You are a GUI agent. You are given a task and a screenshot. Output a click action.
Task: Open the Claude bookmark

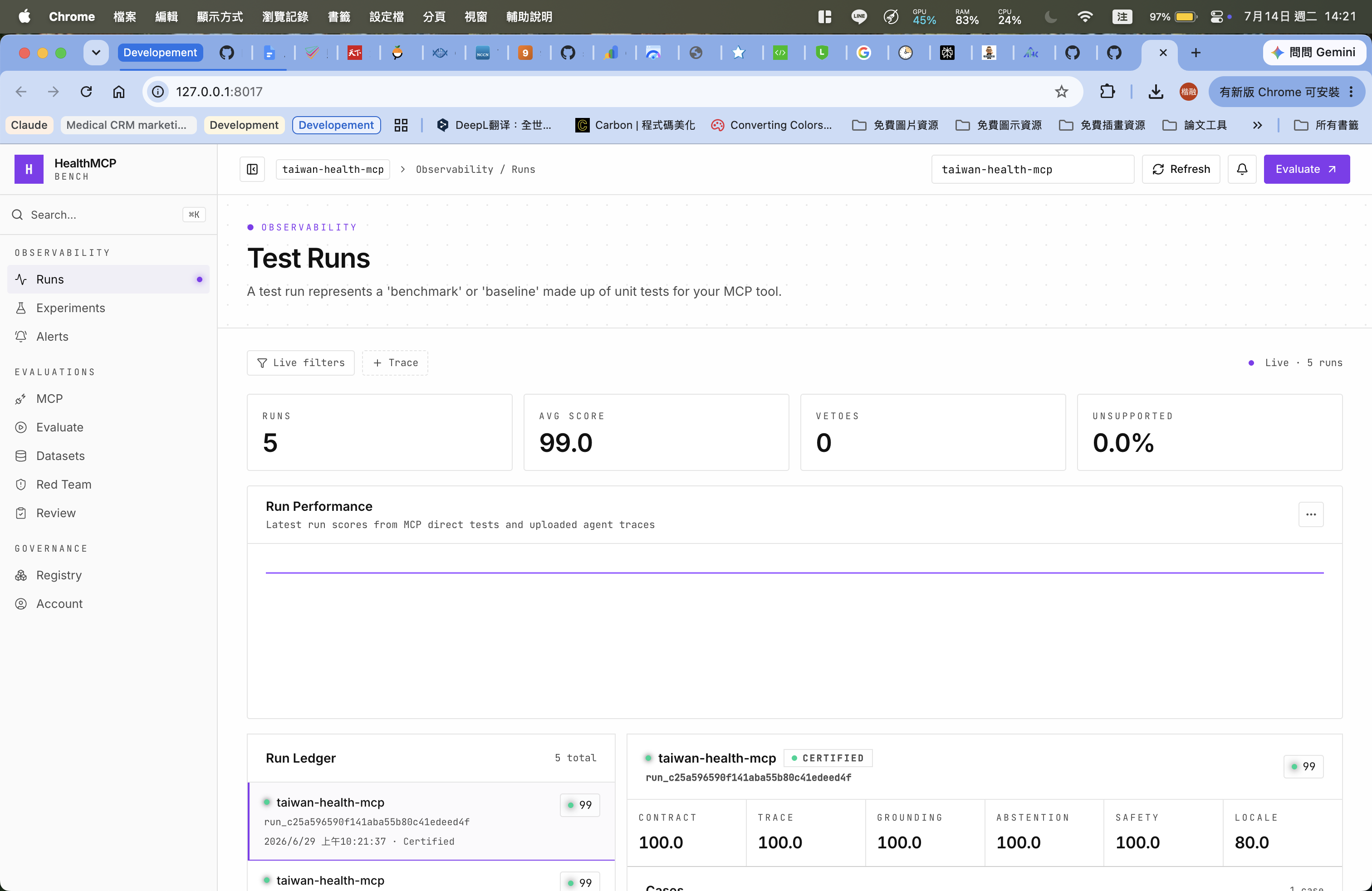pos(29,125)
